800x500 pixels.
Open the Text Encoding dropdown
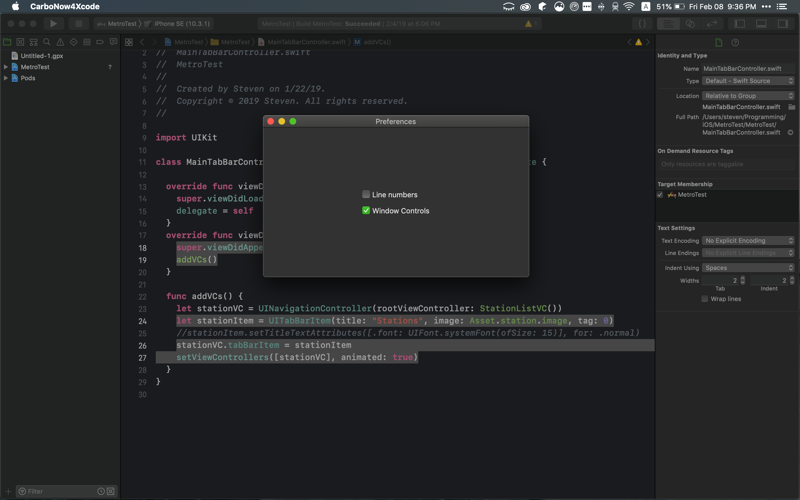pyautogui.click(x=748, y=240)
